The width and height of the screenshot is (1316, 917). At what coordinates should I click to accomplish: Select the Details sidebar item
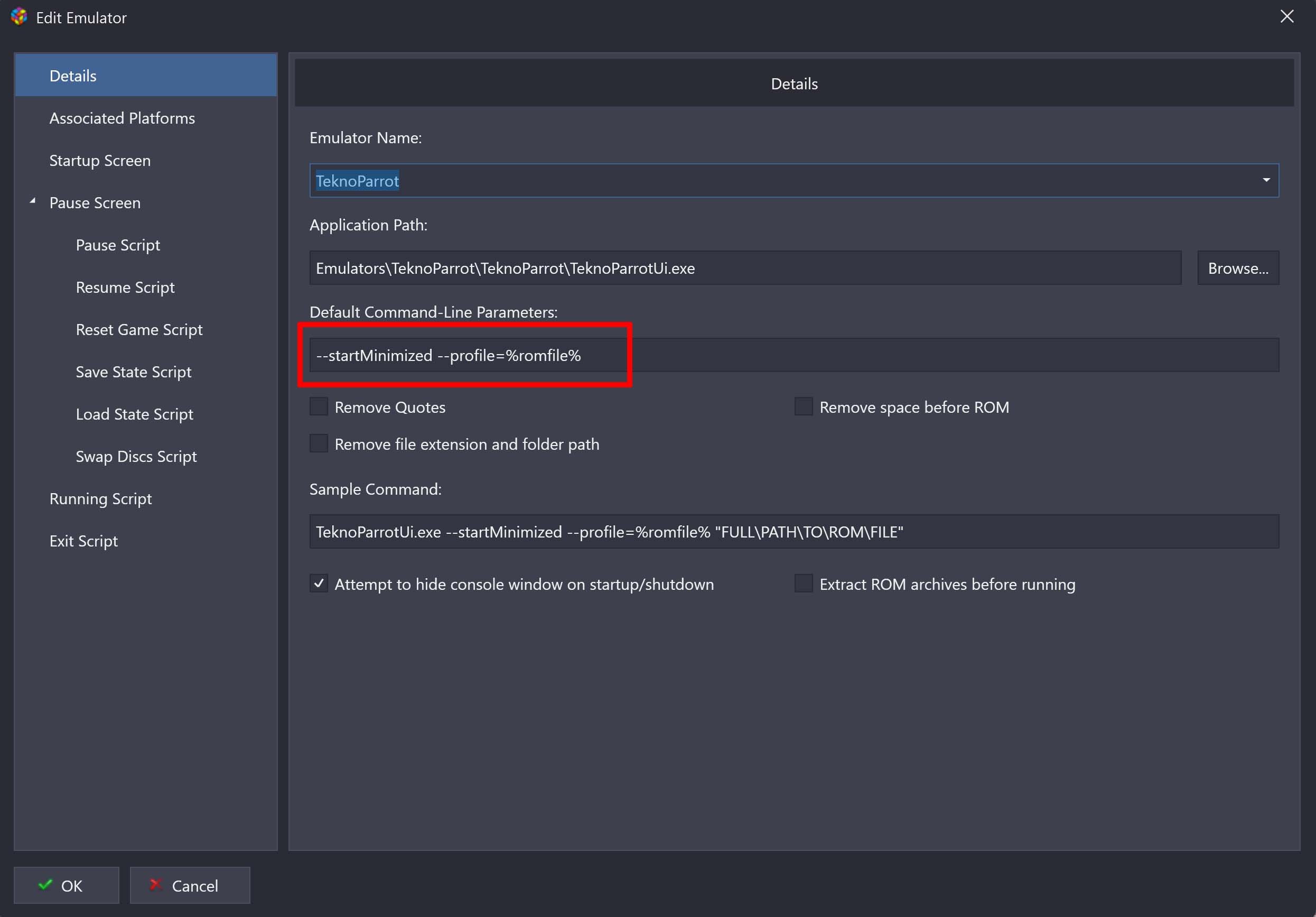(146, 75)
